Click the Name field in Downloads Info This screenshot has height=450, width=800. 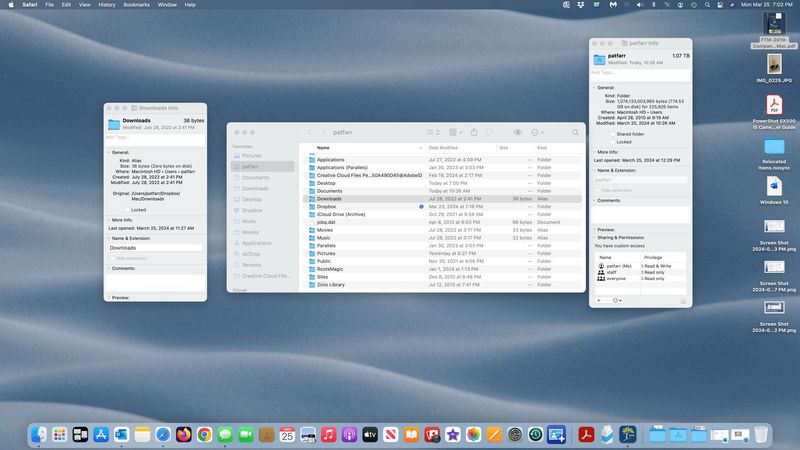[156, 247]
